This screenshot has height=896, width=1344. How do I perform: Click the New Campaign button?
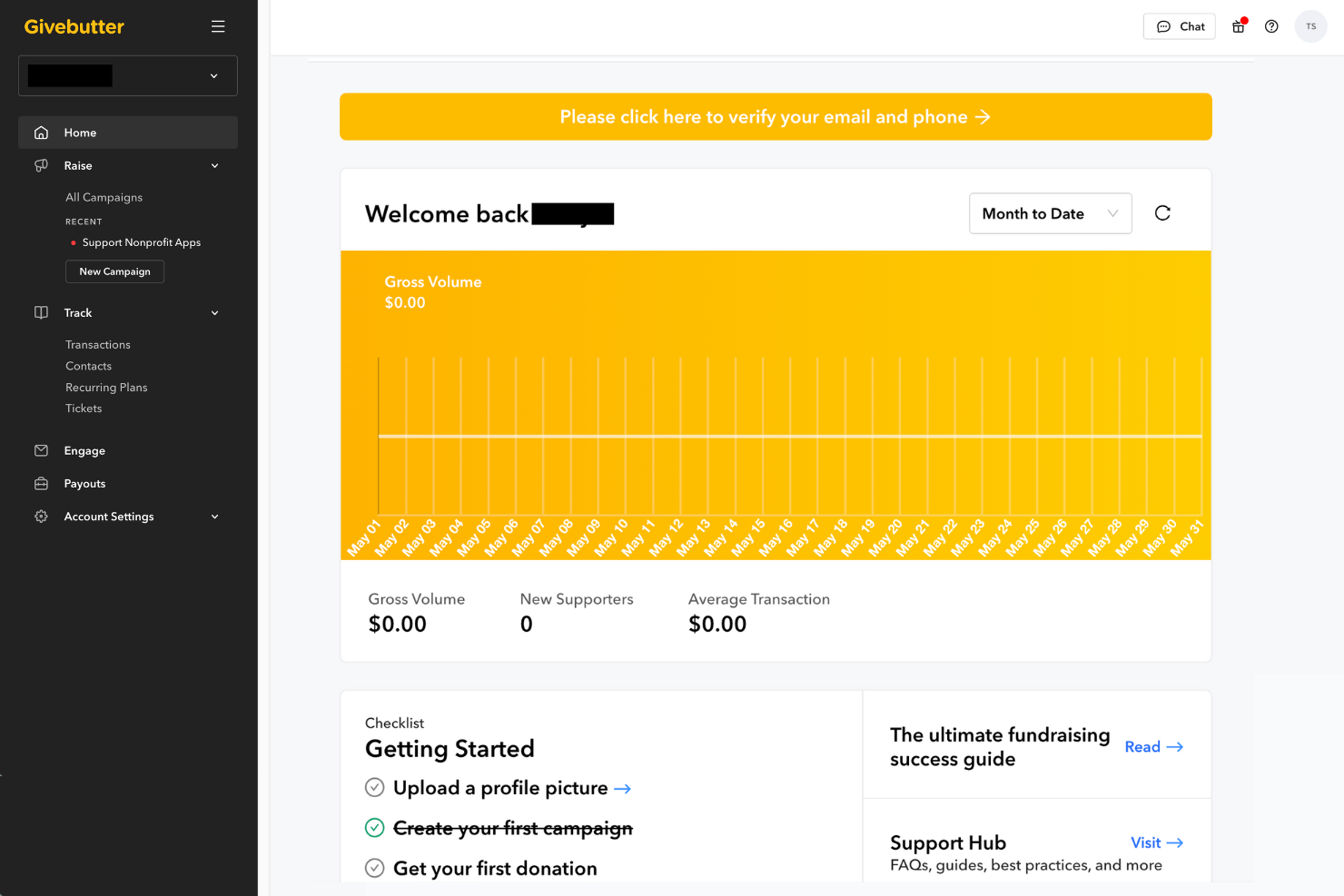pyautogui.click(x=114, y=271)
